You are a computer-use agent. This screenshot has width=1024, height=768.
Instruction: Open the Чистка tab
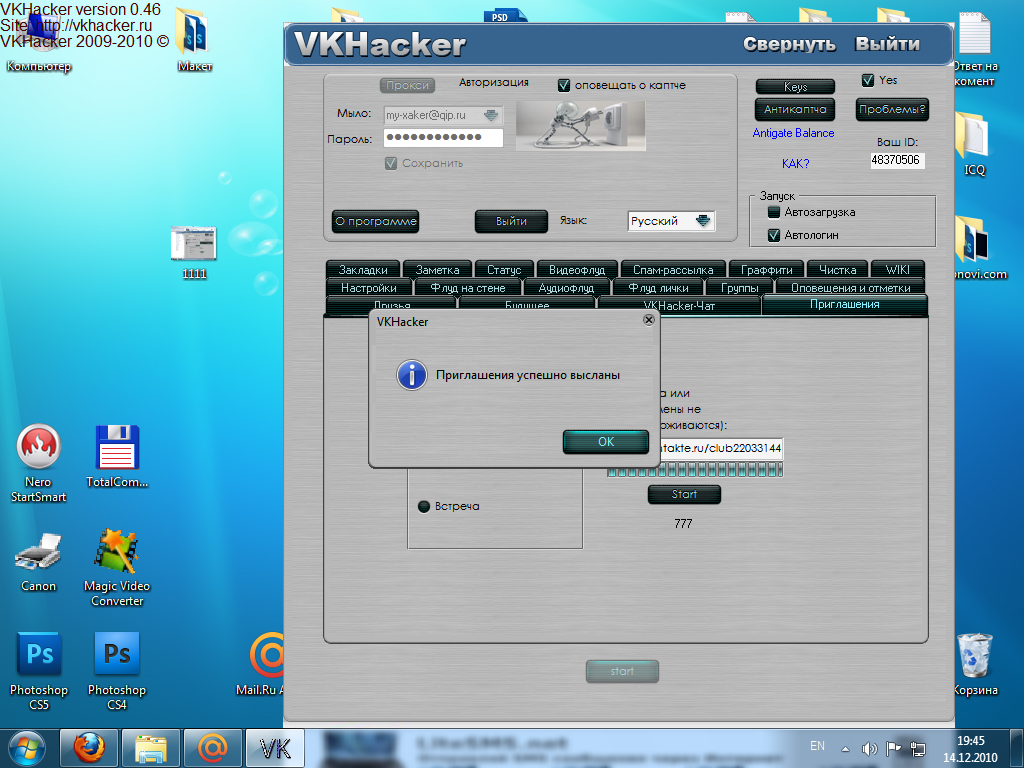pyautogui.click(x=837, y=270)
